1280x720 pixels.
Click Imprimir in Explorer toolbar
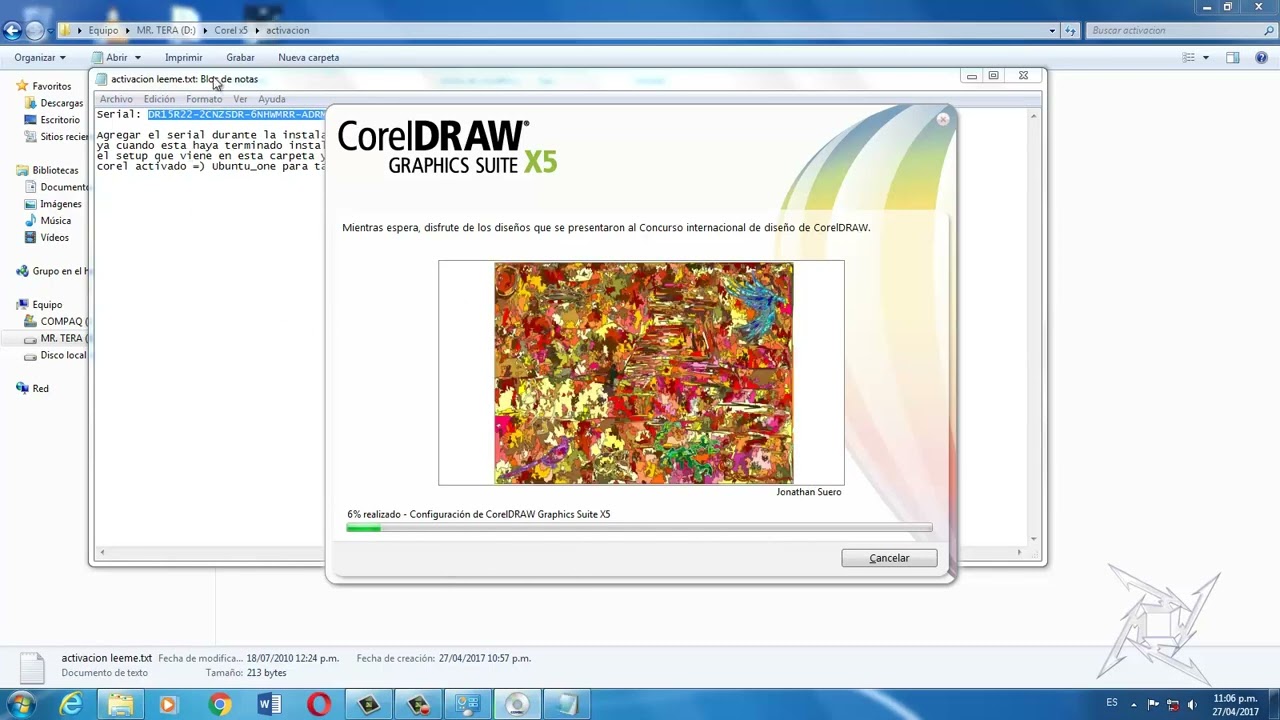point(183,57)
